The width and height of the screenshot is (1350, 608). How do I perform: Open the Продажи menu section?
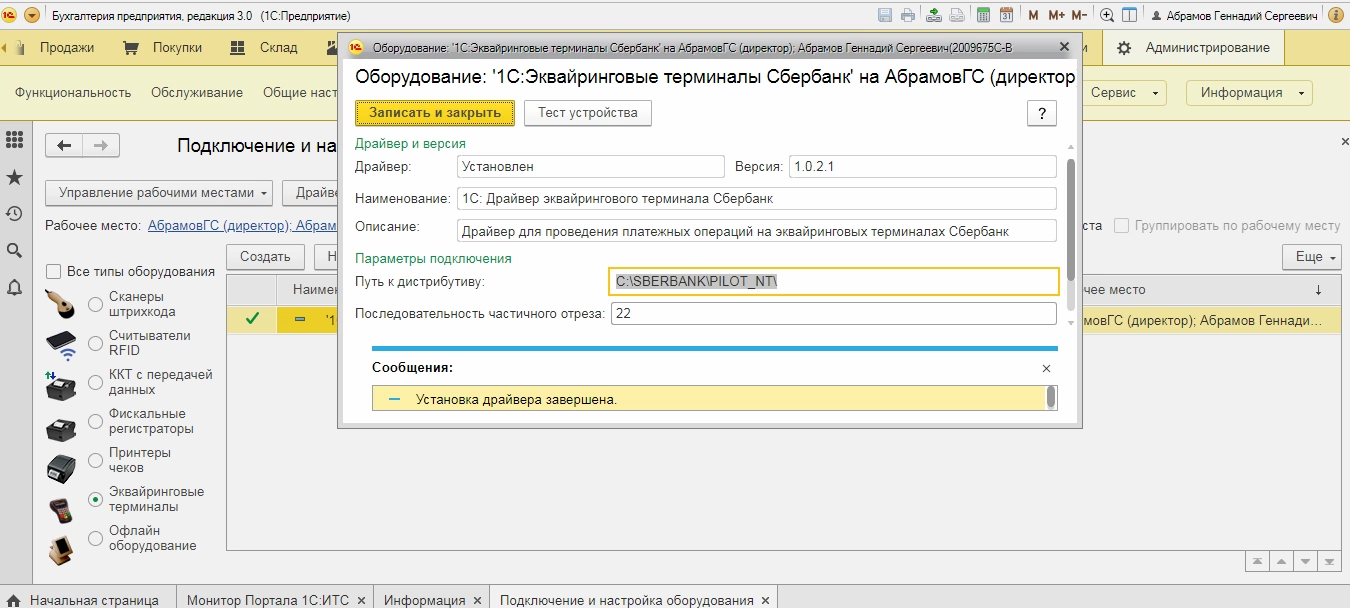tap(67, 47)
